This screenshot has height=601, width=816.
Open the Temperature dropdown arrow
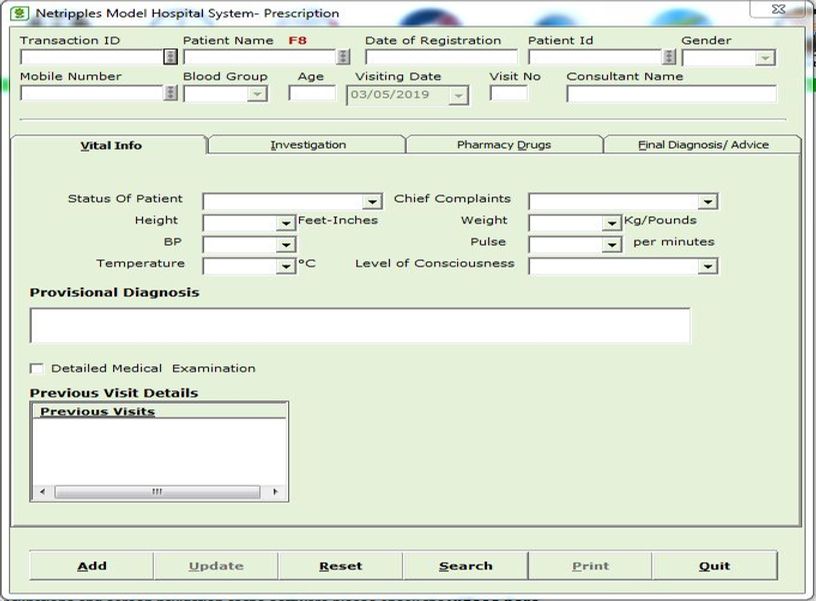point(286,266)
